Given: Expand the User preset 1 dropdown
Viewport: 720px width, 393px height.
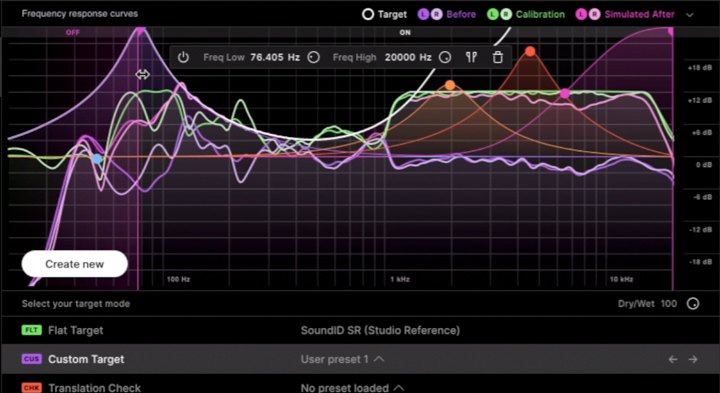Looking at the screenshot, I should [342, 359].
